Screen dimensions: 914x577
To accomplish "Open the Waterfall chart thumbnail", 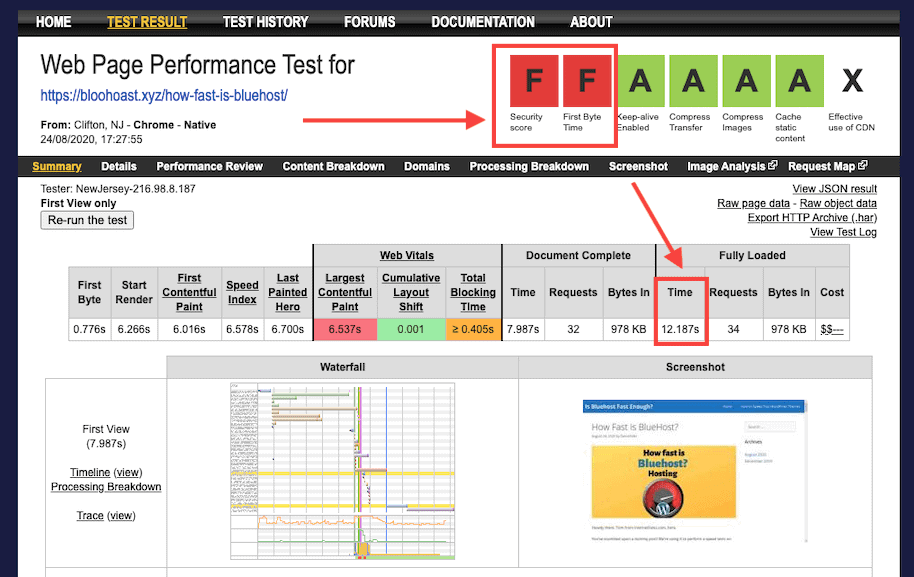I will tap(342, 471).
